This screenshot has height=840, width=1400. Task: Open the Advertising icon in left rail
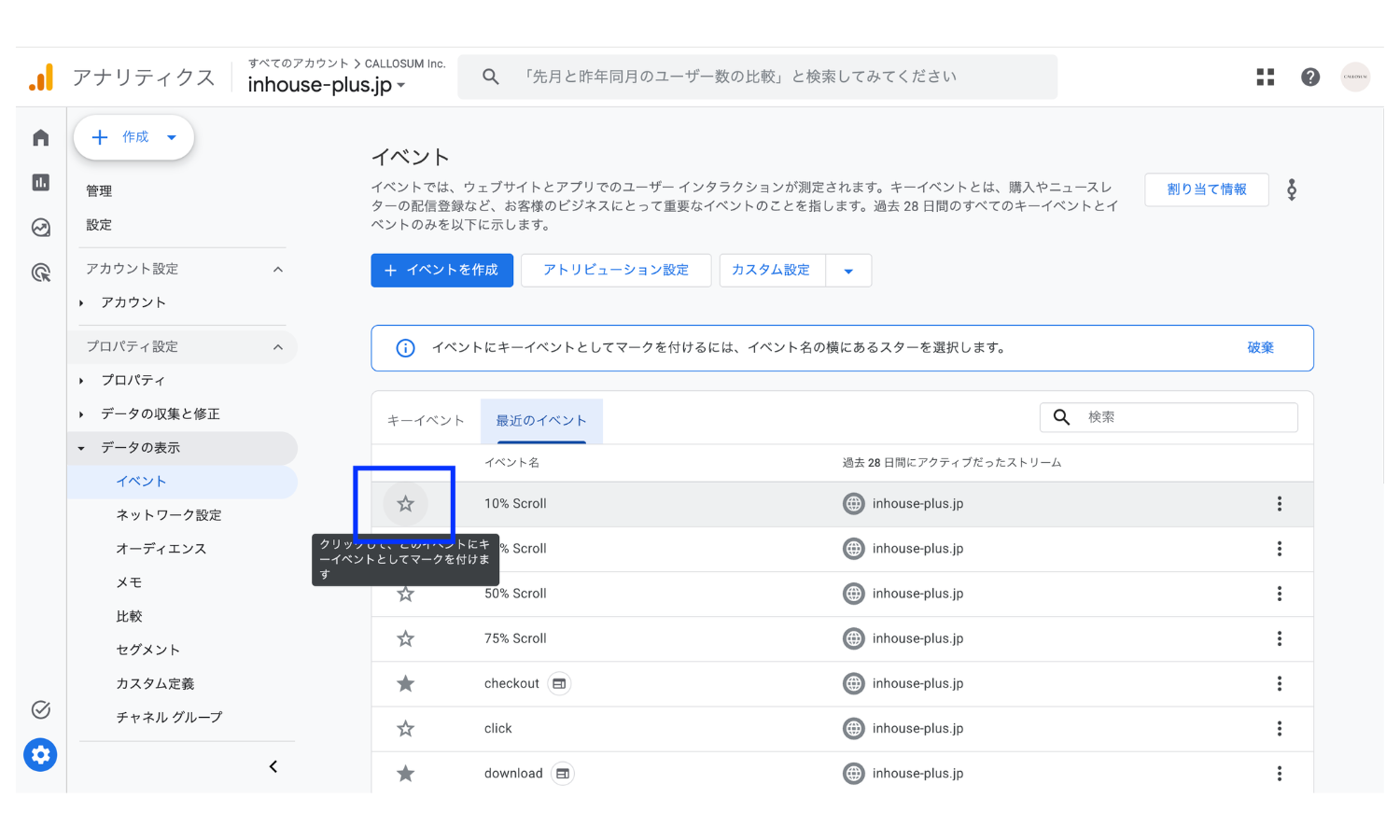40,273
